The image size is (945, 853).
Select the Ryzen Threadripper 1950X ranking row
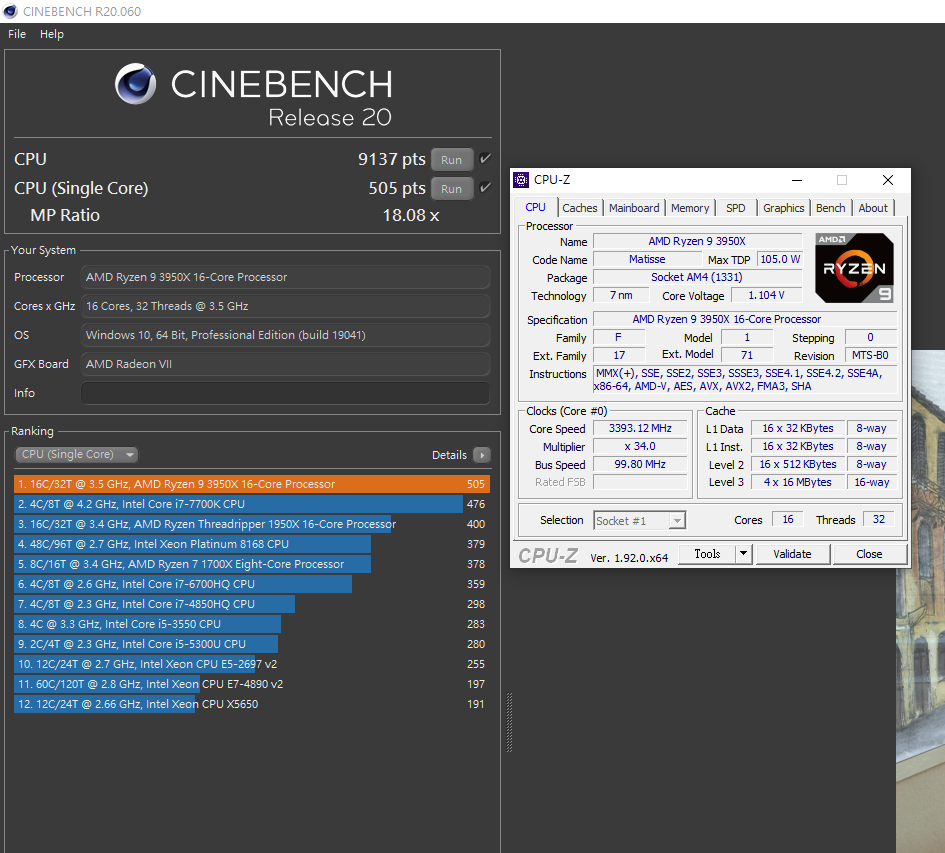[252, 524]
